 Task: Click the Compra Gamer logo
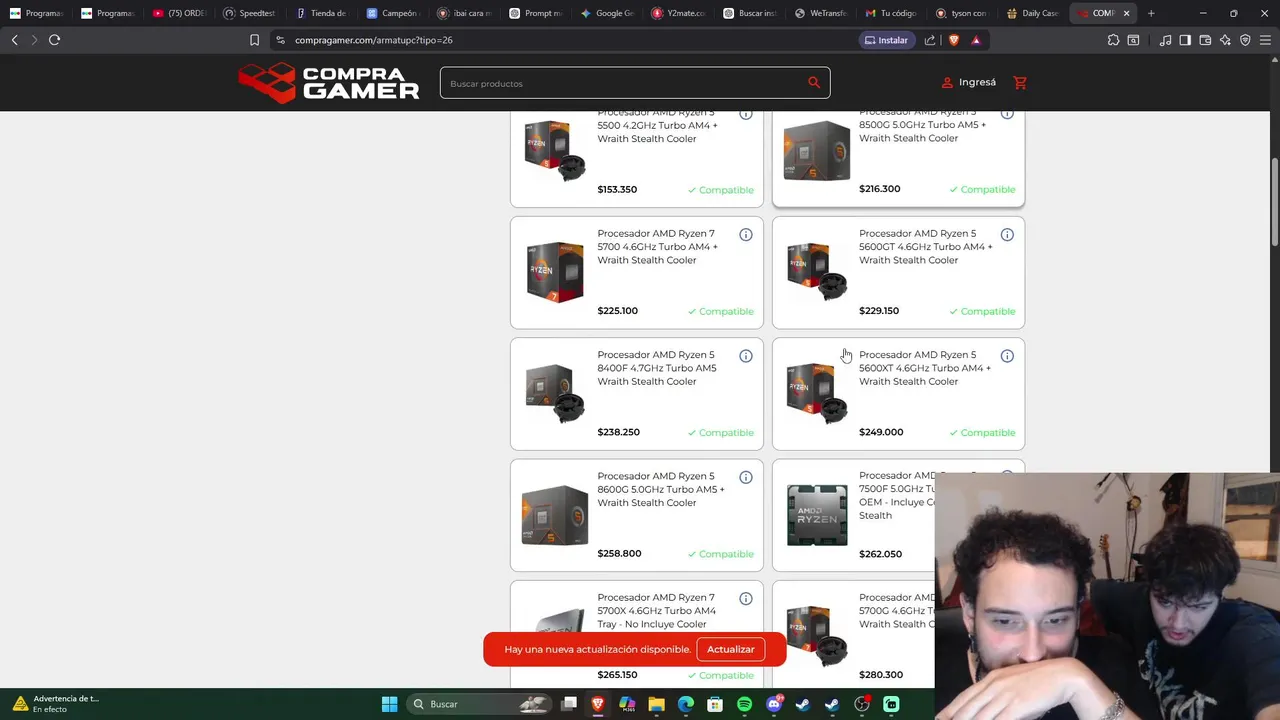[329, 83]
